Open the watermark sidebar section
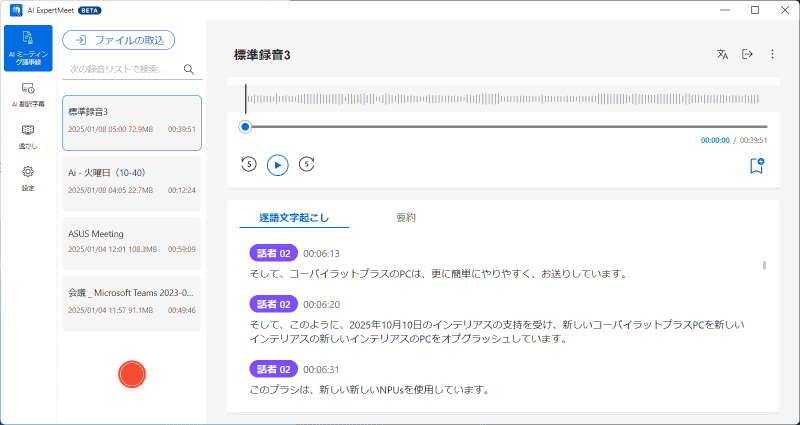Viewport: 800px width, 425px height. [28, 137]
